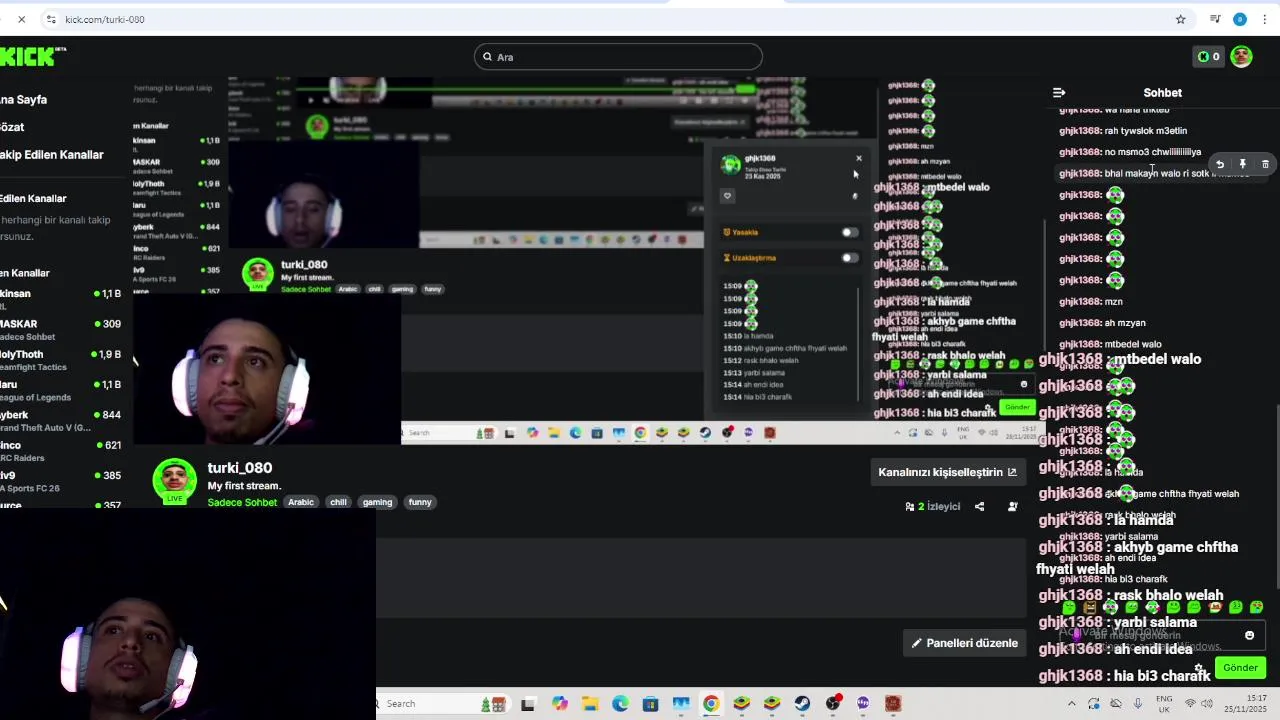Screen dimensions: 1280x720
Task: Open Task View on taskbar
Action: (527, 704)
